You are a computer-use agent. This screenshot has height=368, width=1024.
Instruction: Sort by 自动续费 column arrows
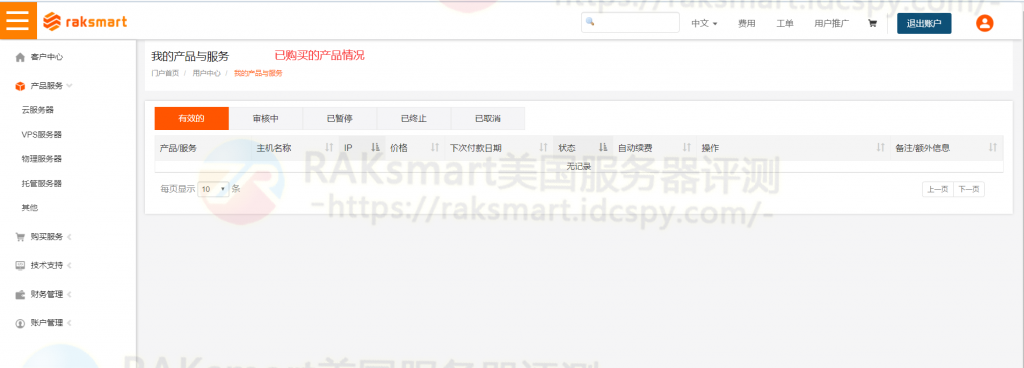[687, 148]
